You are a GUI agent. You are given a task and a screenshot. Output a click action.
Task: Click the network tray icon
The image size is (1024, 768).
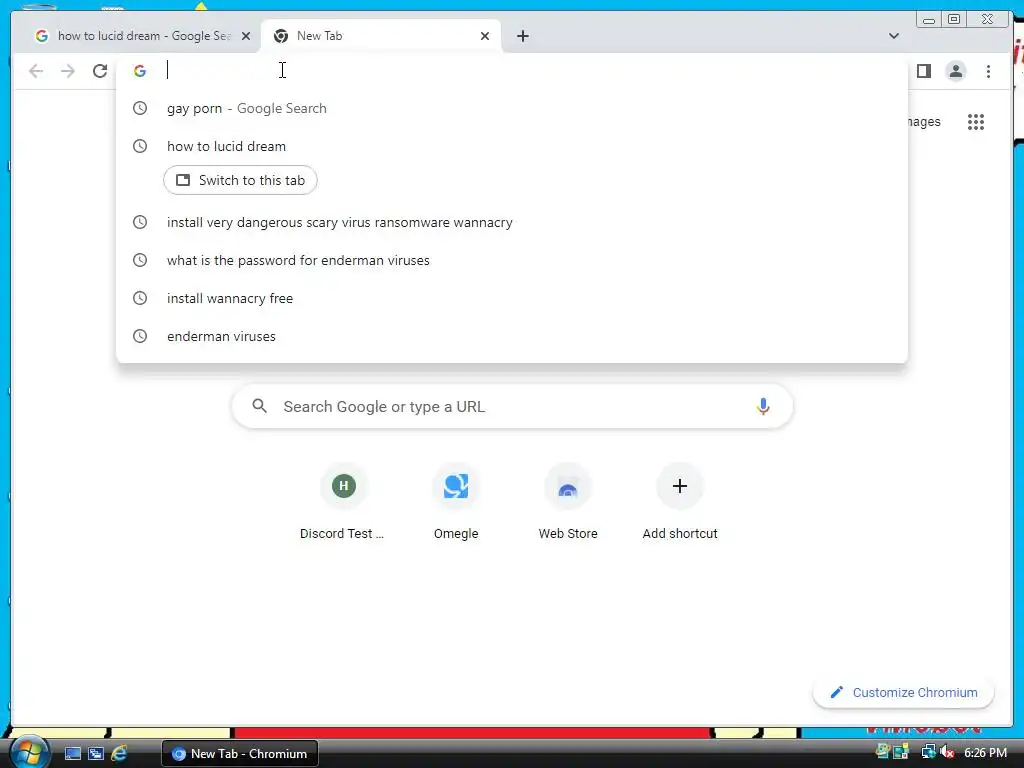click(x=927, y=752)
